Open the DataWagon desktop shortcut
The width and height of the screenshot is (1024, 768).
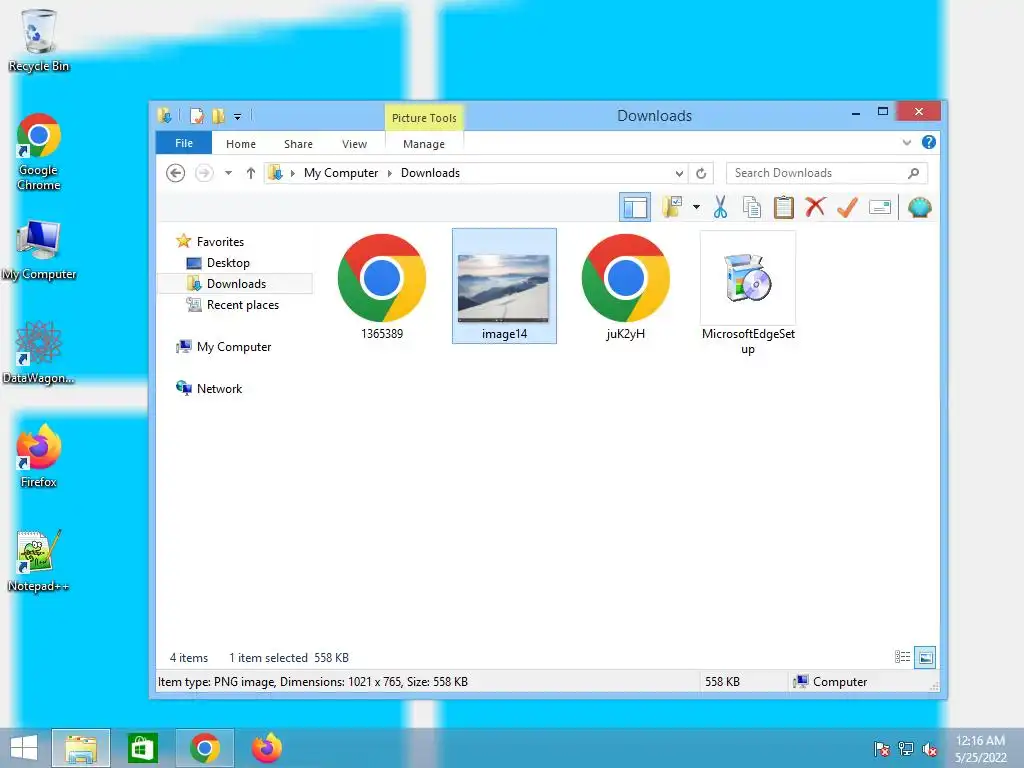[39, 353]
